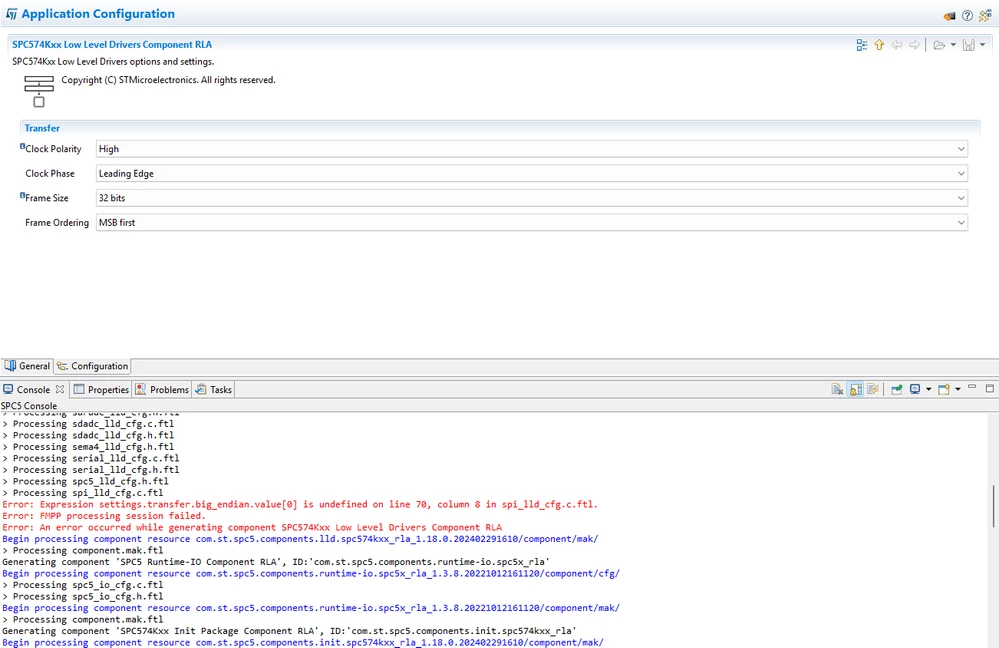Click the generate code icon at top right
This screenshot has height=648, width=999.
pyautogui.click(x=985, y=15)
